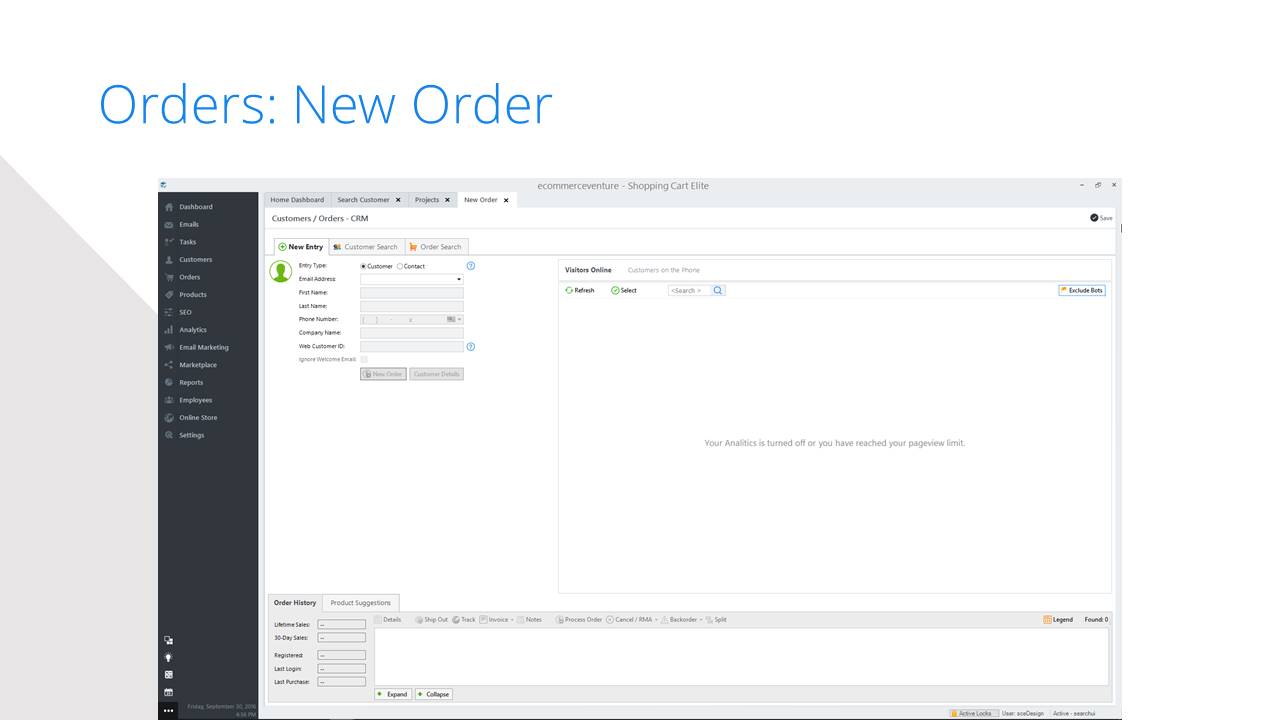Click the Select button in Visitors Online

(x=624, y=290)
